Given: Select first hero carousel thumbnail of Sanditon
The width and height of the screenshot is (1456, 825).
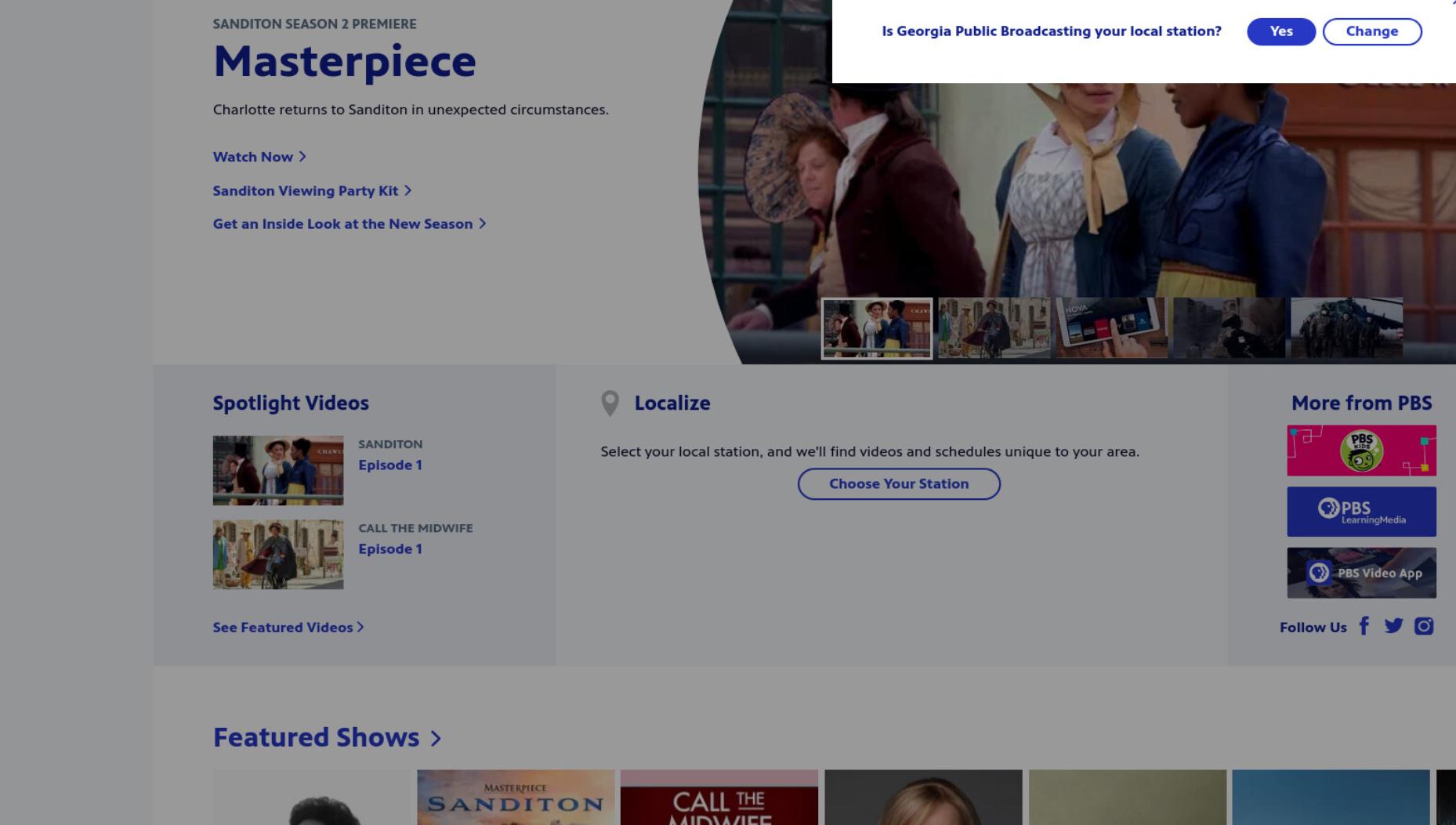Looking at the screenshot, I should click(x=876, y=328).
